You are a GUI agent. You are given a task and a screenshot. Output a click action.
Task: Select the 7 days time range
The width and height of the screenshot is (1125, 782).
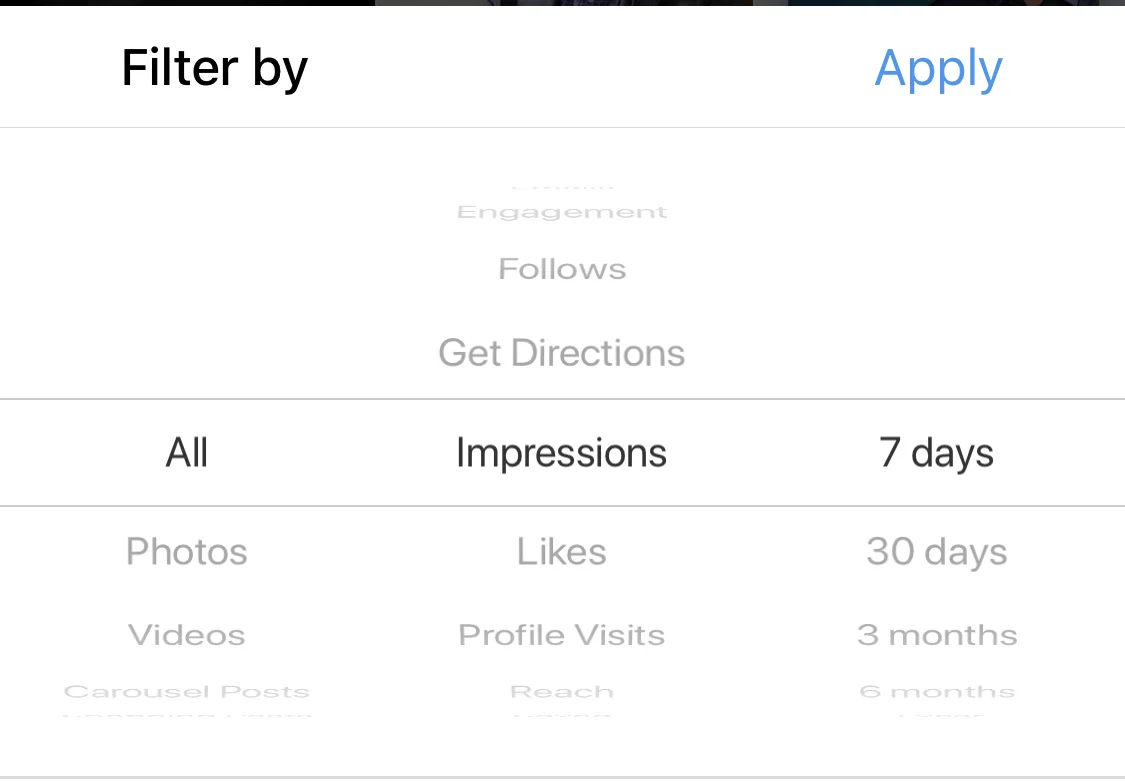coord(936,453)
